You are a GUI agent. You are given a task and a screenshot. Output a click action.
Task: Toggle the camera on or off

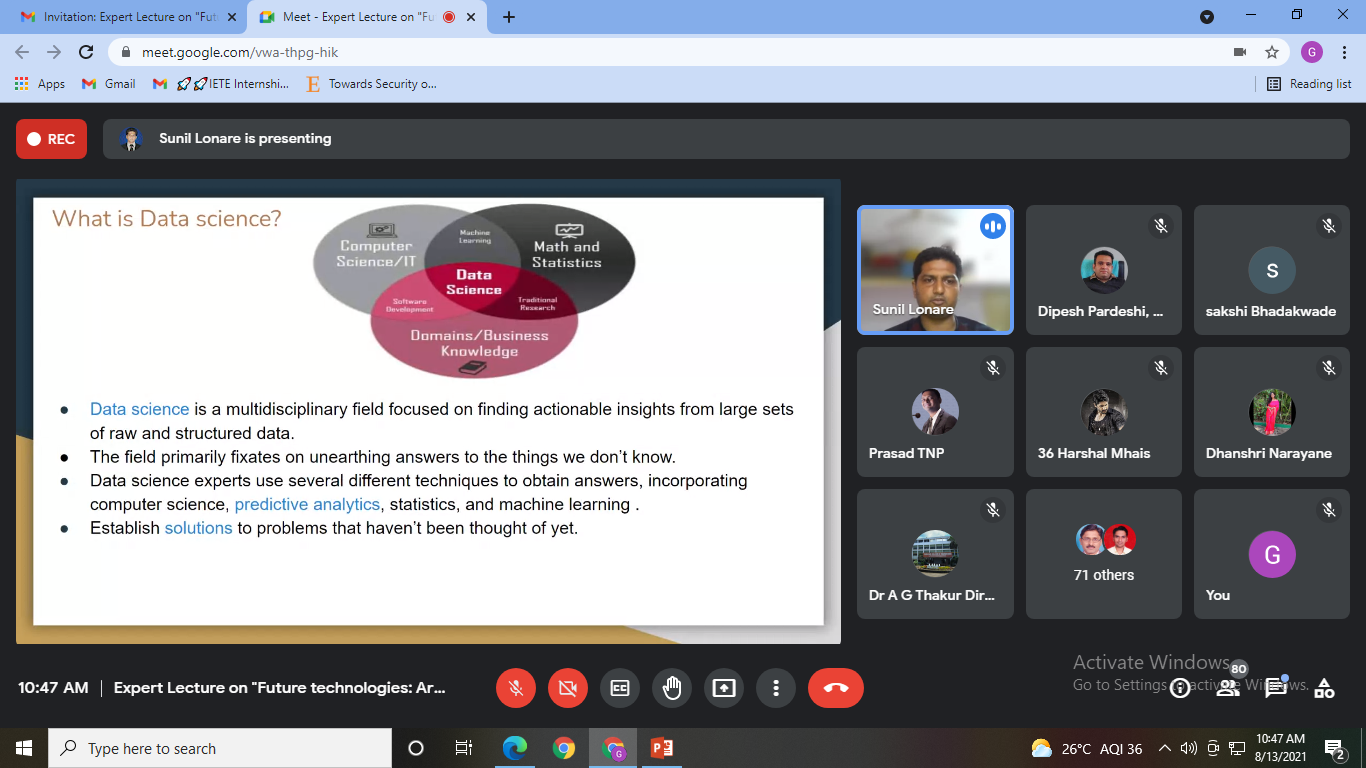568,688
